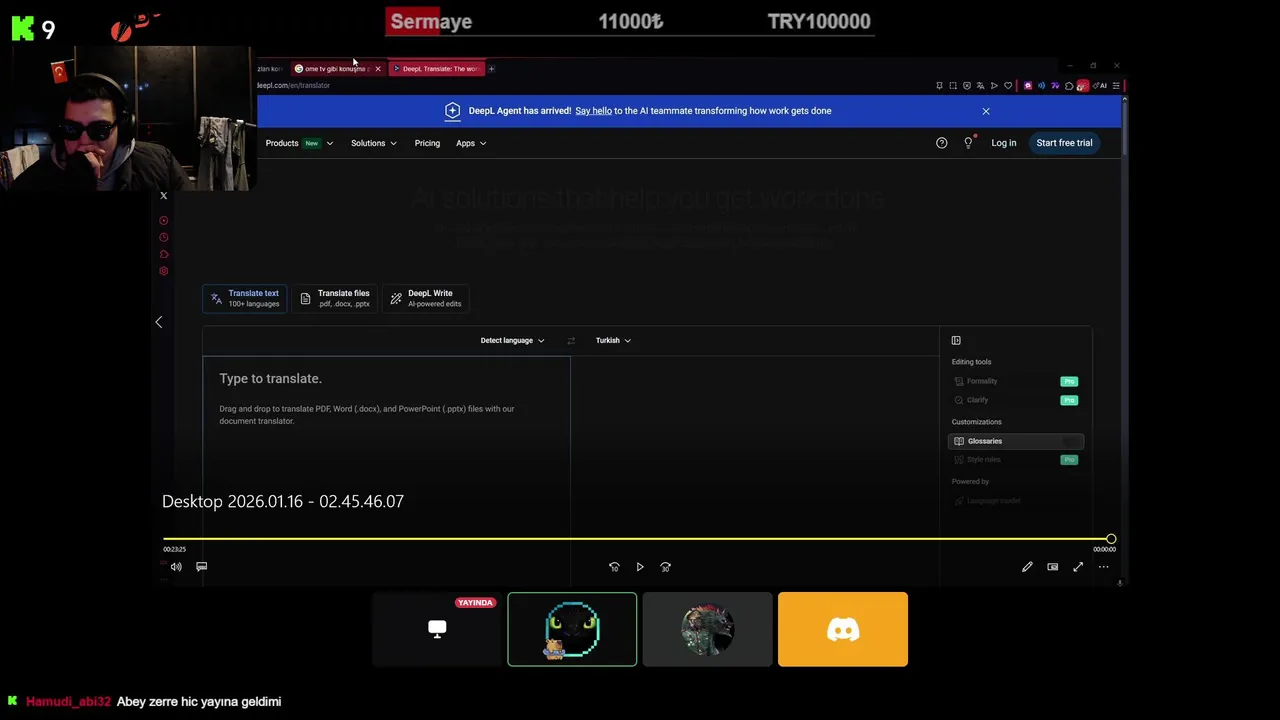Go back using the left arrow chevron
Screen dimensions: 1280x720
(158, 322)
